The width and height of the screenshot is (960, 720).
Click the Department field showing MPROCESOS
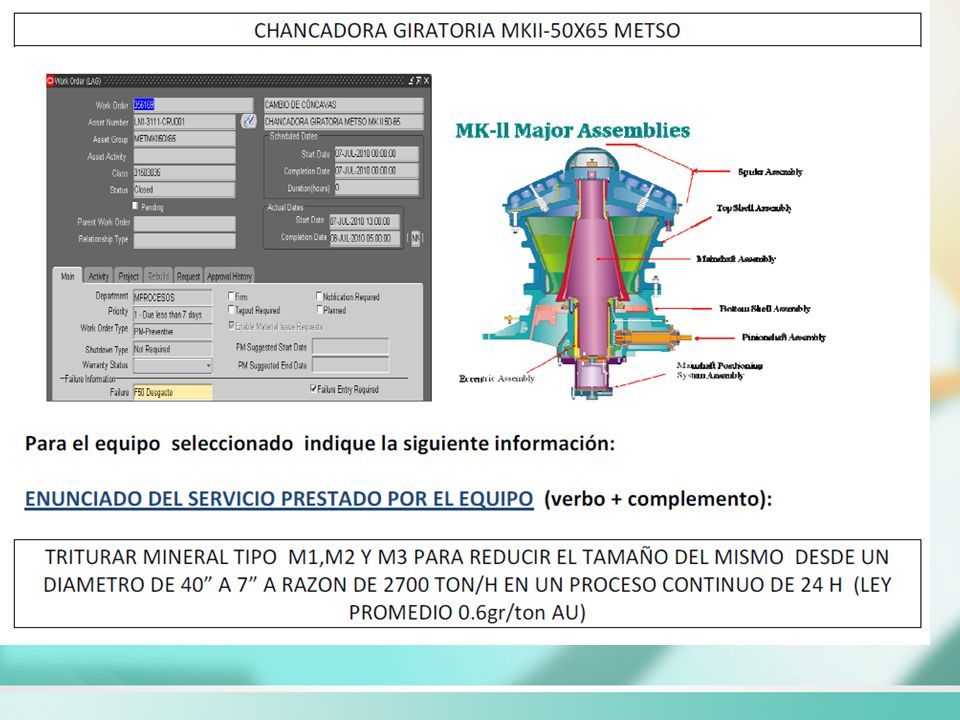[x=173, y=297]
